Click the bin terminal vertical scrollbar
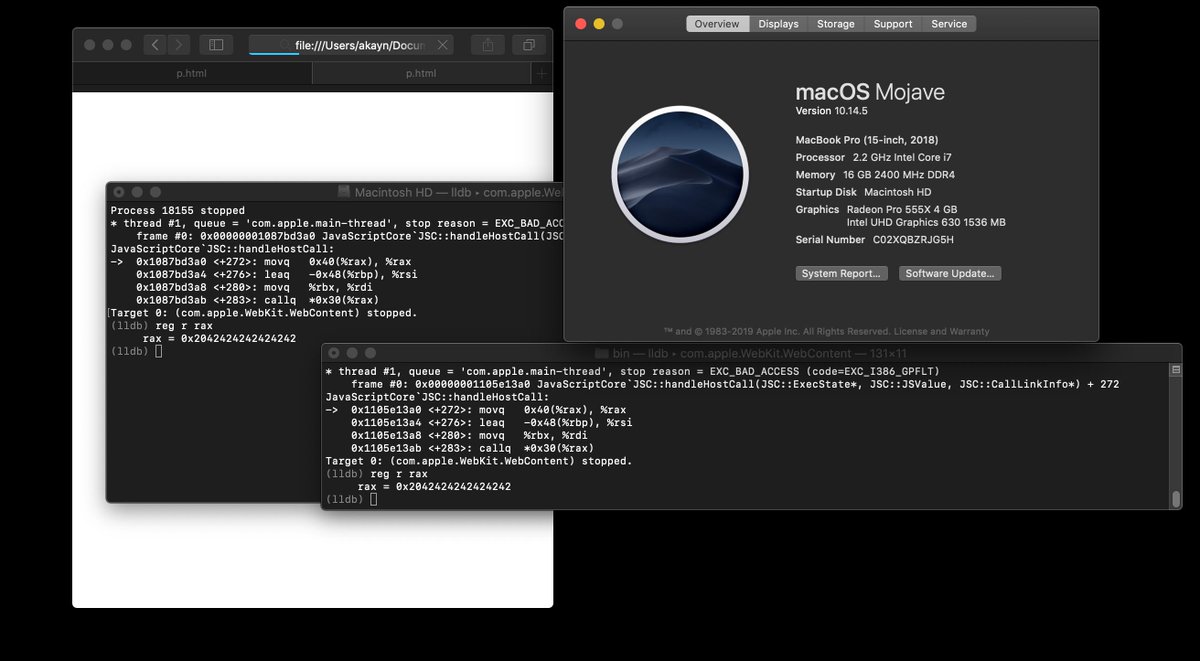Viewport: 1200px width, 661px height. coord(1176,498)
